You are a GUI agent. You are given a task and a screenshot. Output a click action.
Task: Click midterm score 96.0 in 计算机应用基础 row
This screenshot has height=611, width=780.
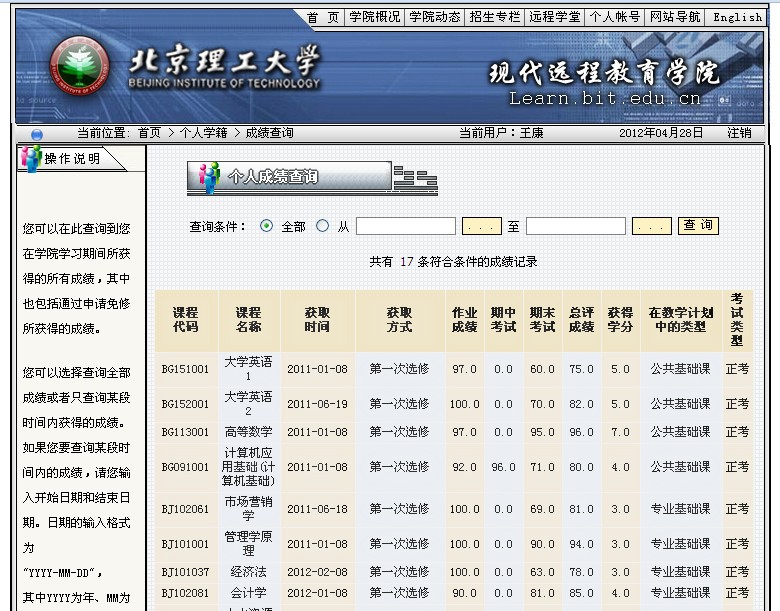503,467
